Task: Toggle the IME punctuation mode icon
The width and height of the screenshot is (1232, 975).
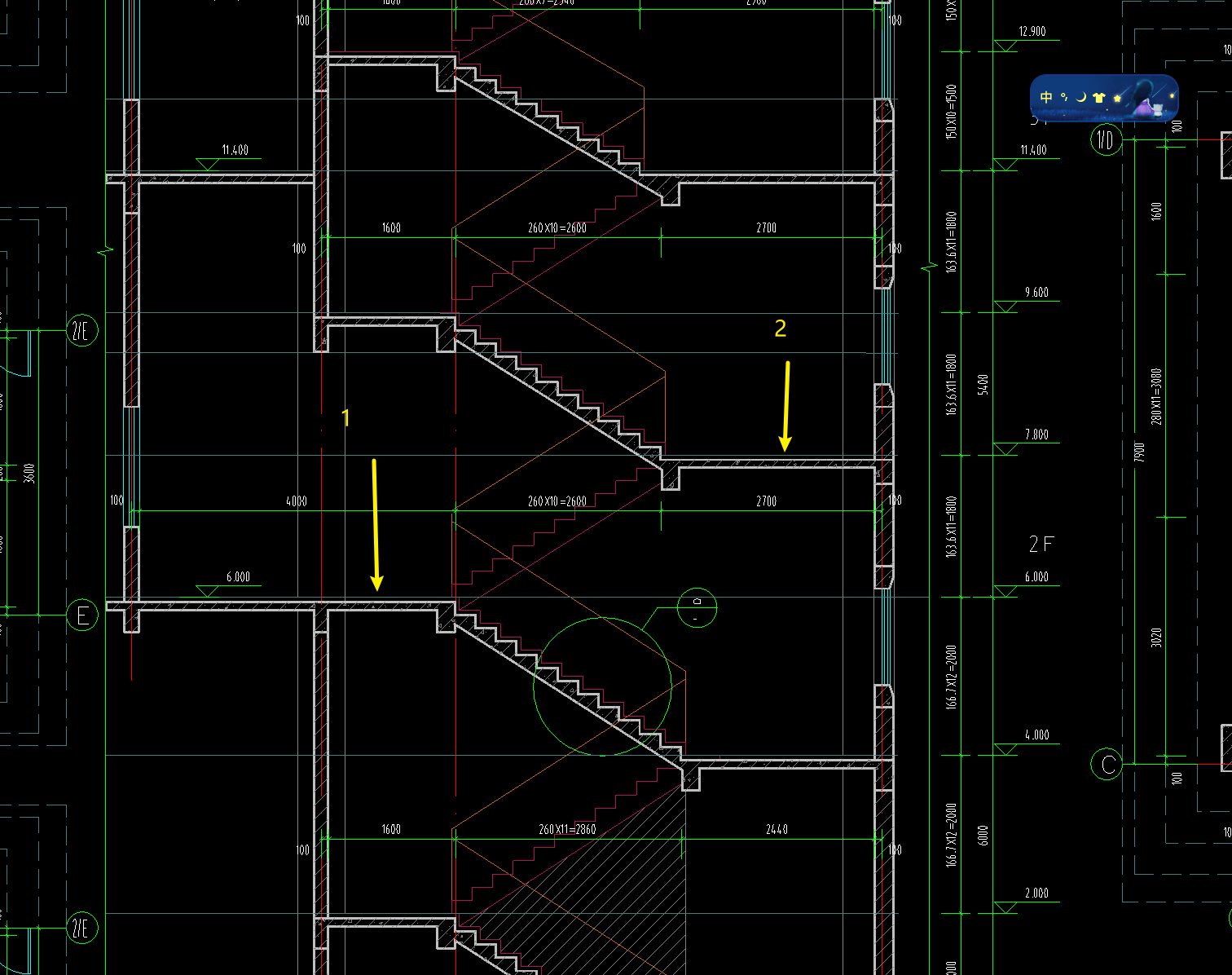Action: coord(1064,97)
